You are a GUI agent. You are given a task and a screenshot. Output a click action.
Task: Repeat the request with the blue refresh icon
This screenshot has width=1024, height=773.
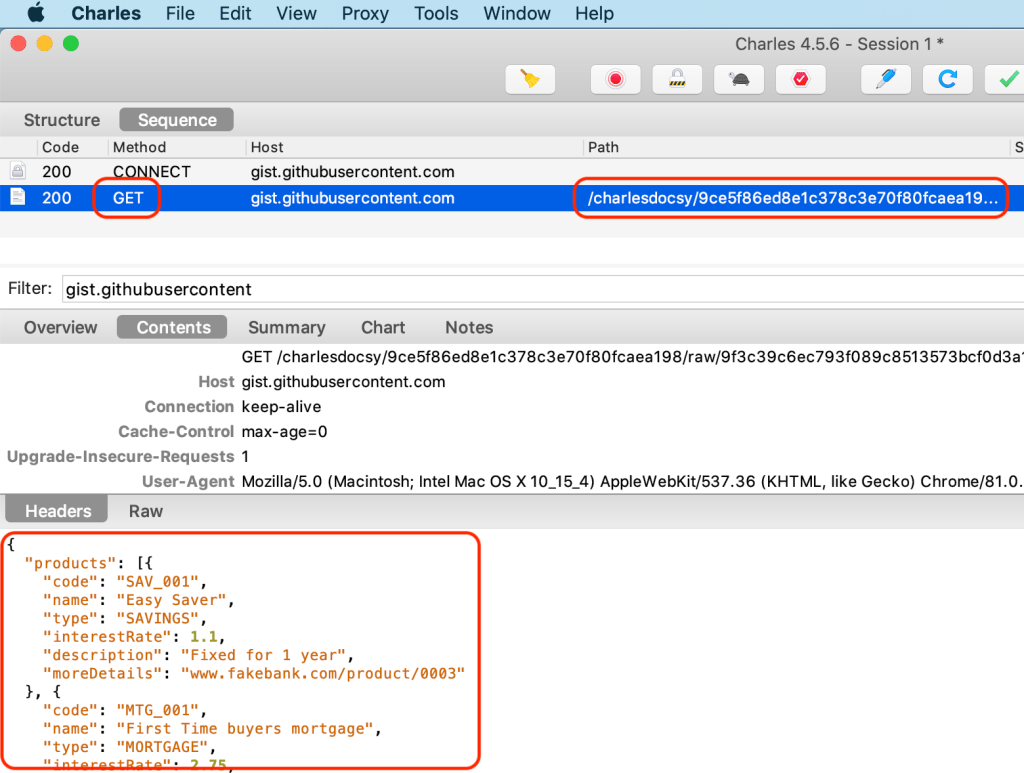pos(948,79)
